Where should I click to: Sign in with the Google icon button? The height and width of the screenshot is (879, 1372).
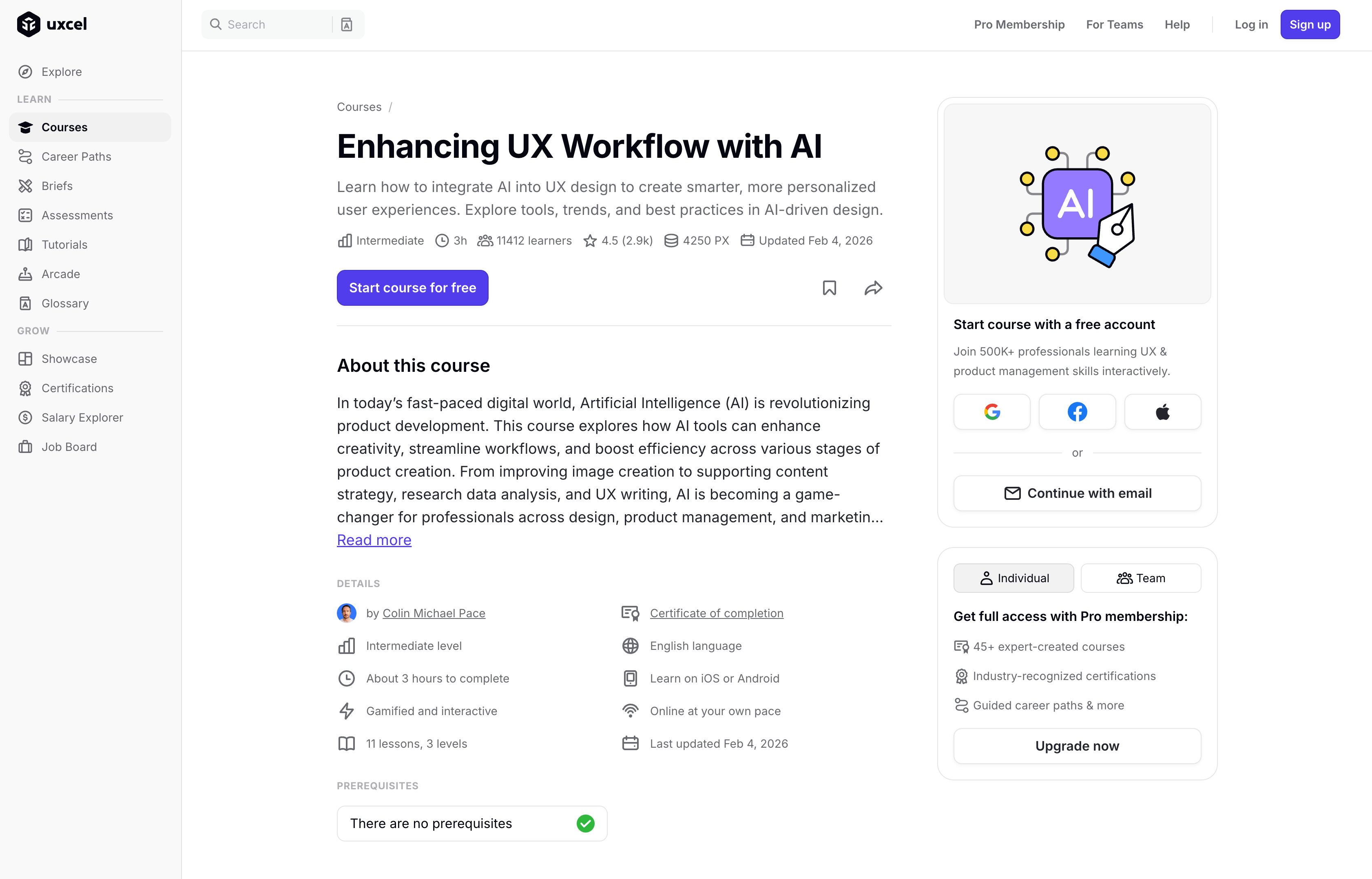click(992, 411)
